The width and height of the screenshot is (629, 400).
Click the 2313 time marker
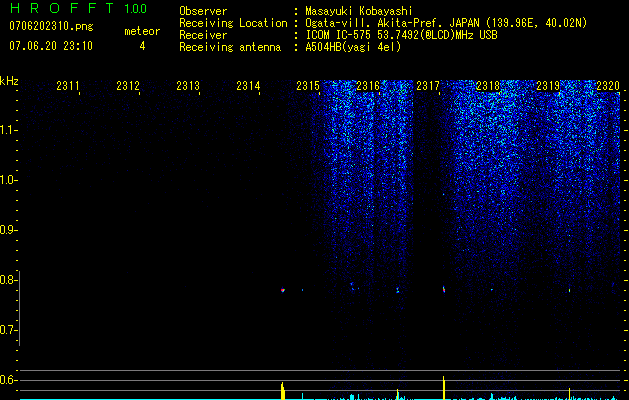click(x=188, y=86)
